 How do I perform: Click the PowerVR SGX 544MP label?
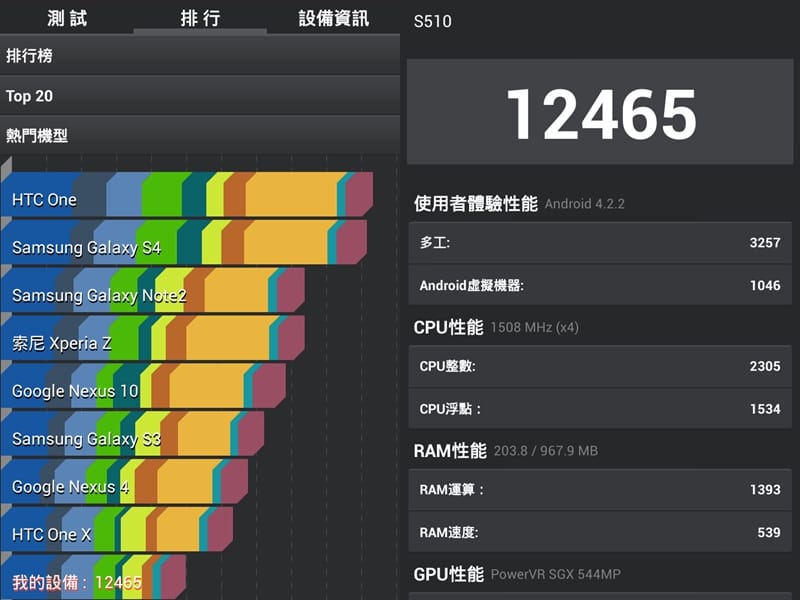[556, 574]
